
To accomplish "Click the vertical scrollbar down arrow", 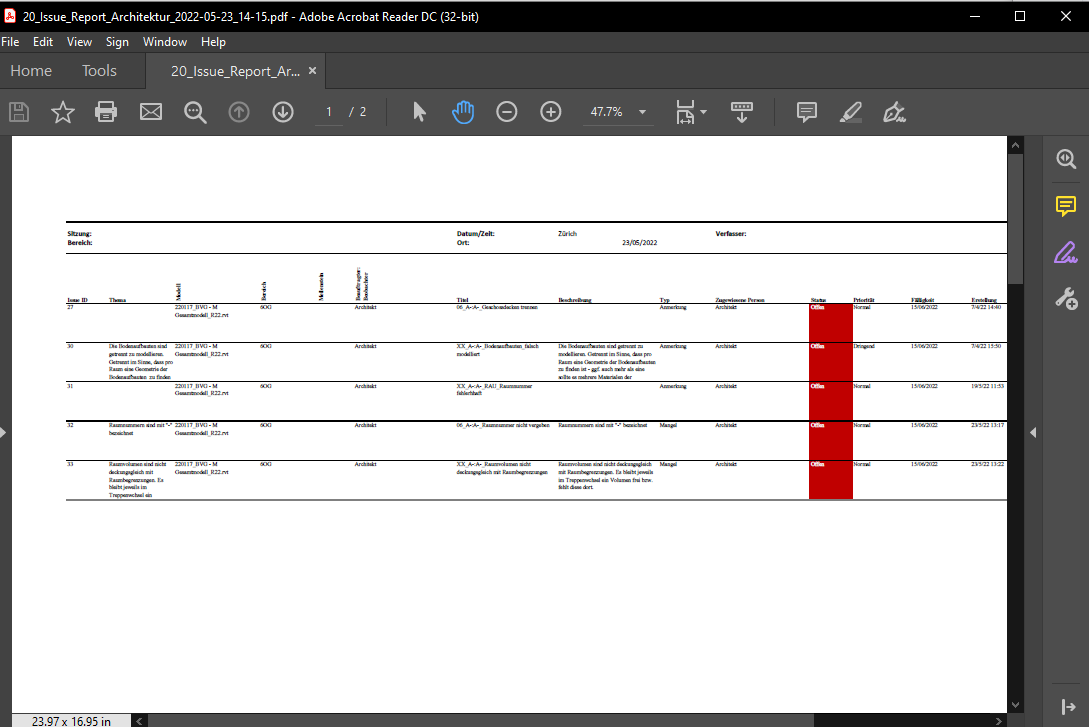I will coord(1015,705).
